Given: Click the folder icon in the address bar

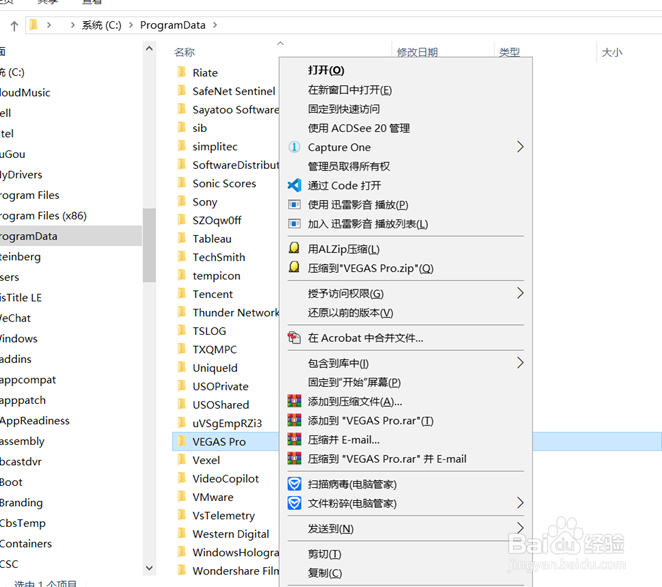Looking at the screenshot, I should click(x=34, y=25).
